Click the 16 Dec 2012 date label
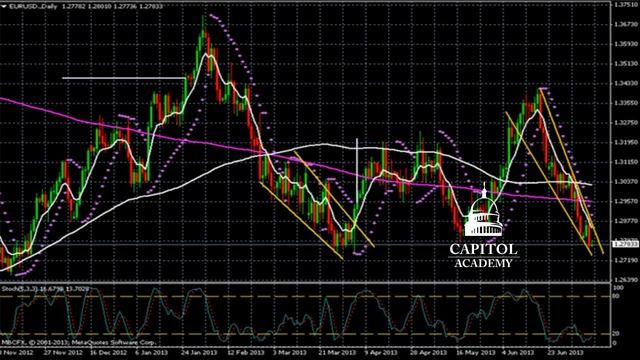Screen dimensions: 640x360 (x=108, y=353)
